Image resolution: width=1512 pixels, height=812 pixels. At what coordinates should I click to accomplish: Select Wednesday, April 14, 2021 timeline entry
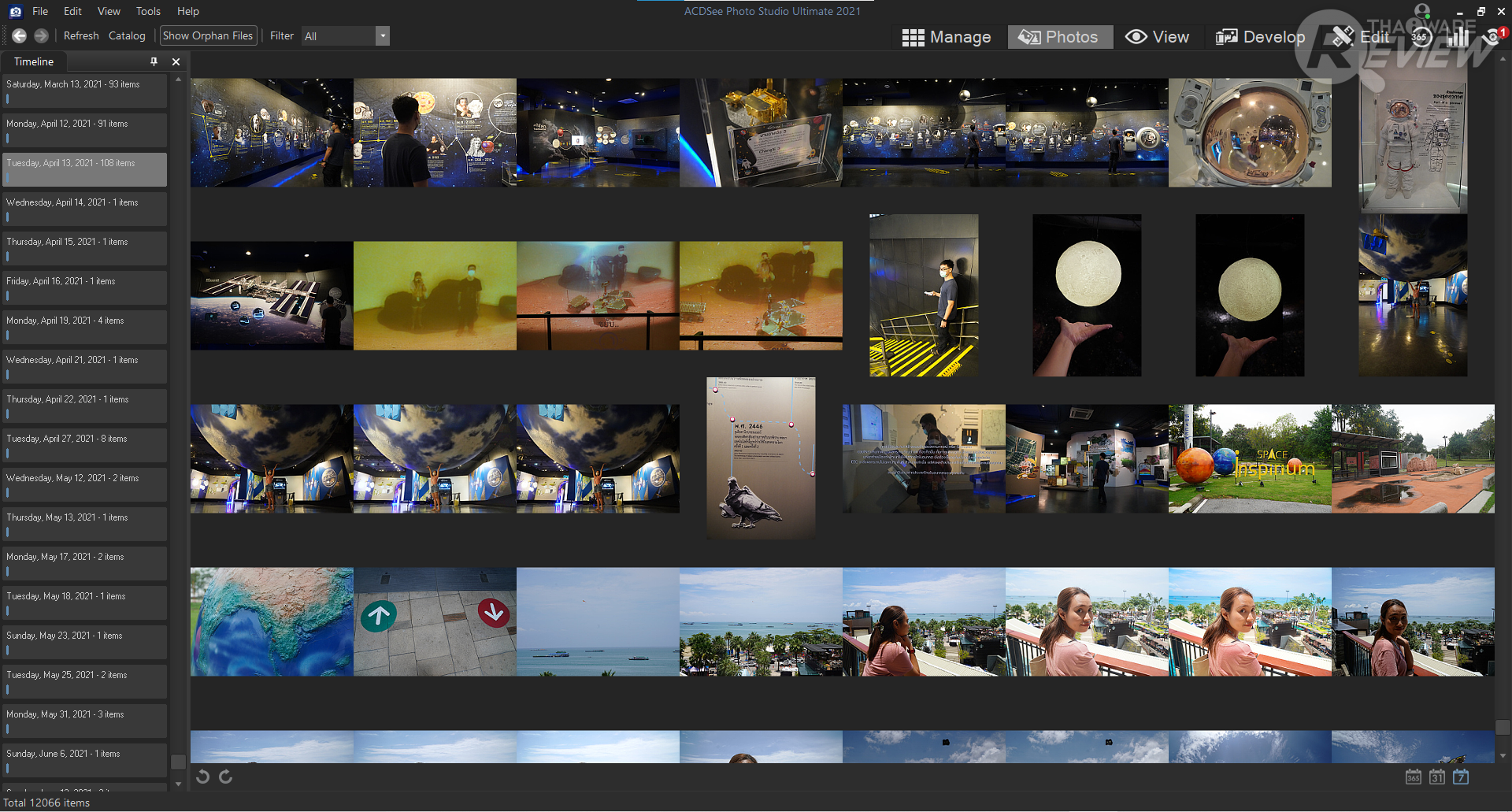coord(85,209)
